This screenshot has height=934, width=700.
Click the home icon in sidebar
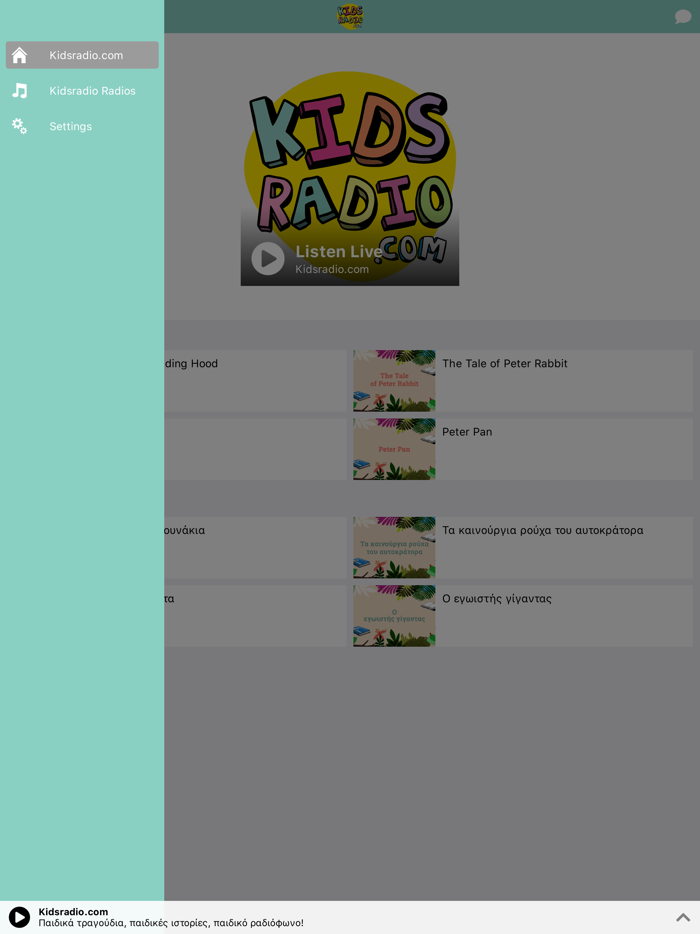click(x=19, y=55)
